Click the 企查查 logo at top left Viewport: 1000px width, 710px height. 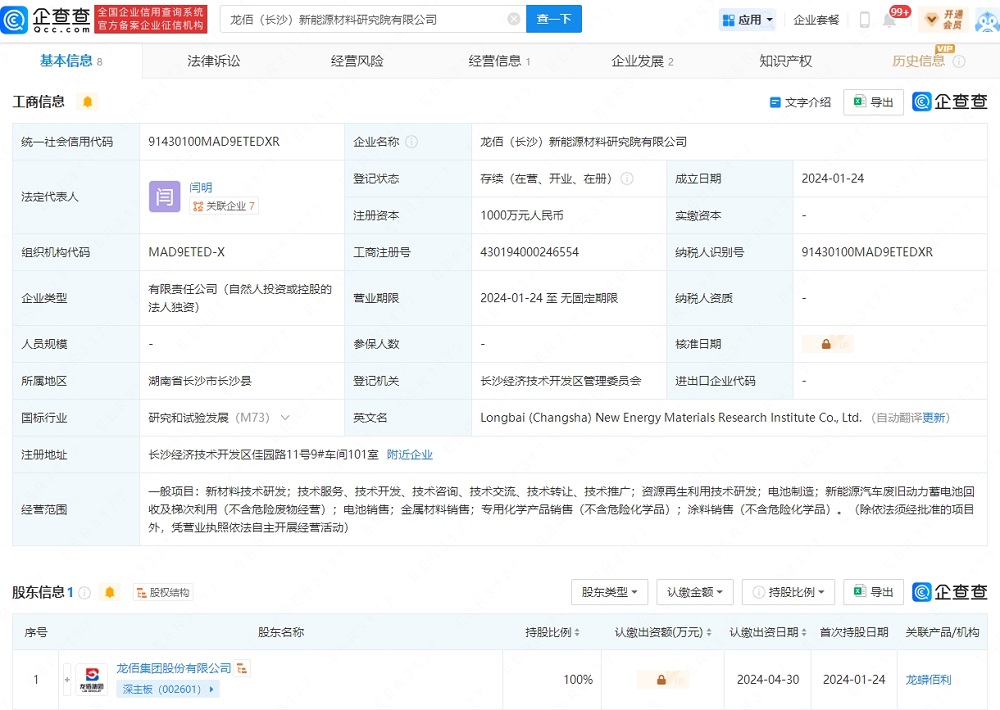coord(45,19)
